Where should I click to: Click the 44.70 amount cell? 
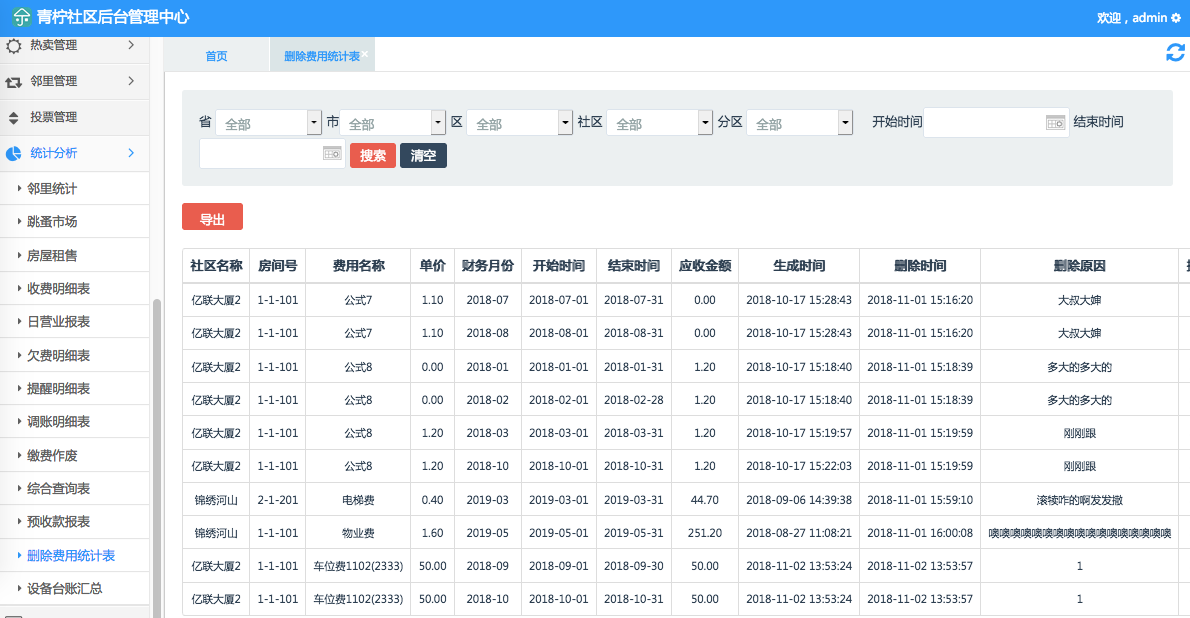(705, 500)
